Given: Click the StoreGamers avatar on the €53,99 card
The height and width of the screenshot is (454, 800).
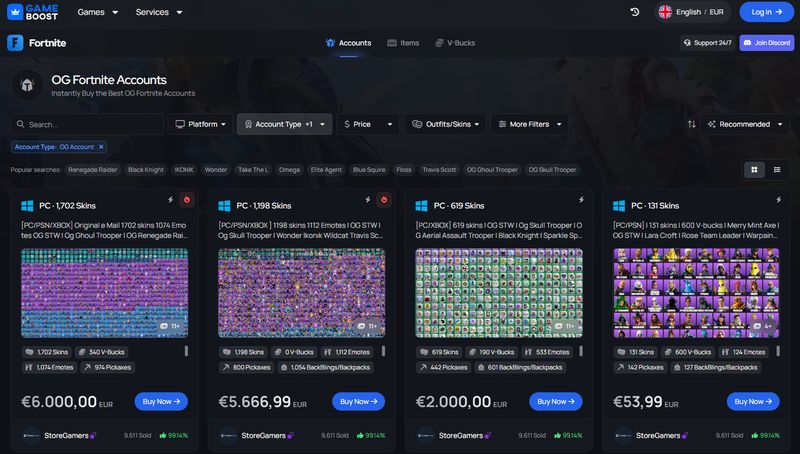Looking at the screenshot, I should point(623,435).
